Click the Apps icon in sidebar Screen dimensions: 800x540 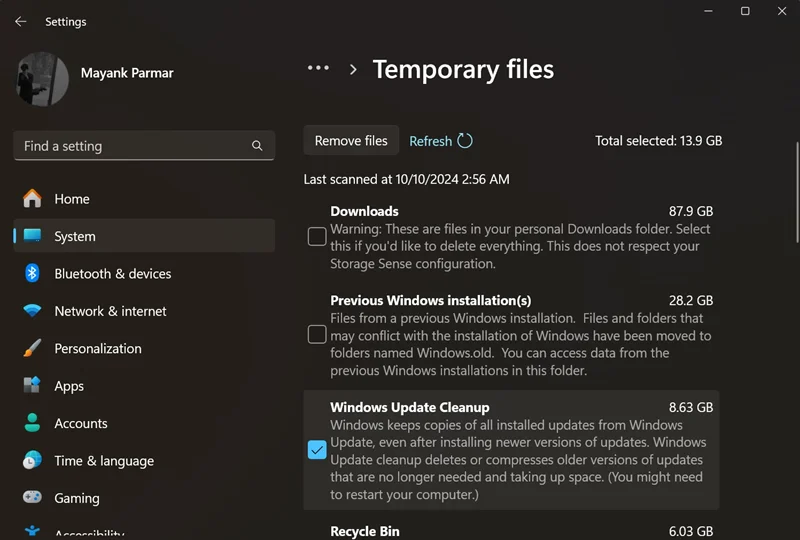click(32, 386)
